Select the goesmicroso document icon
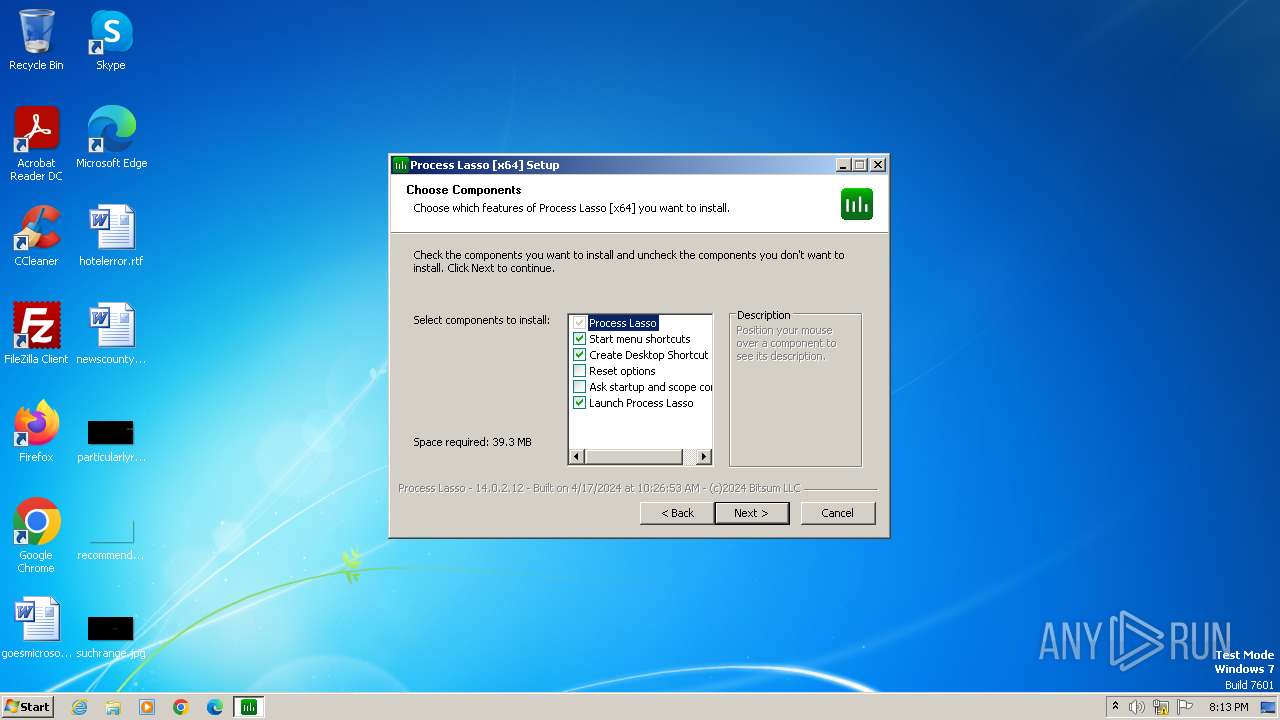Image resolution: width=1280 pixels, height=720 pixels. [36, 627]
